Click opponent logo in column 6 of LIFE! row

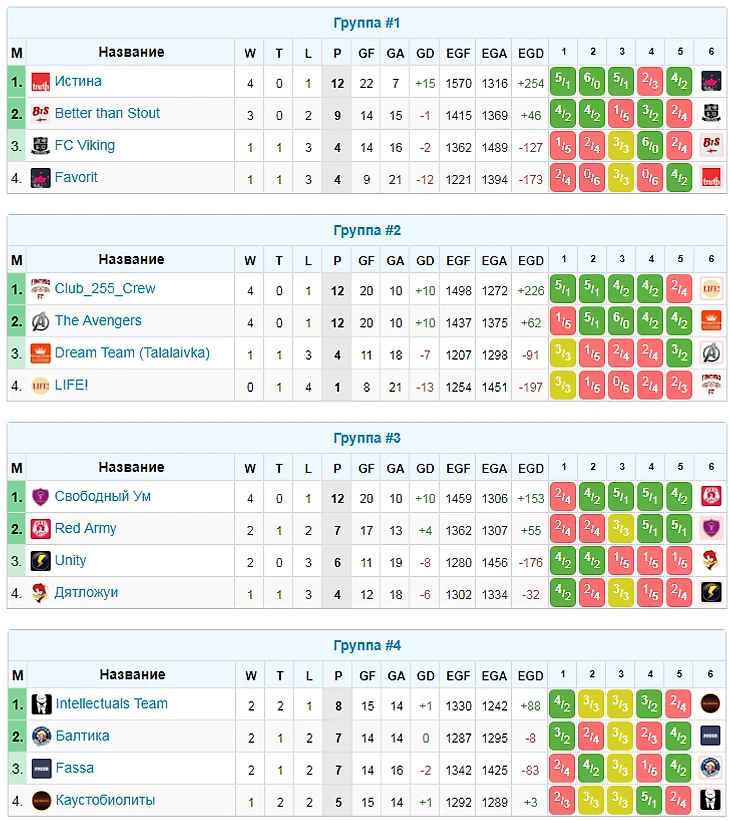point(711,386)
